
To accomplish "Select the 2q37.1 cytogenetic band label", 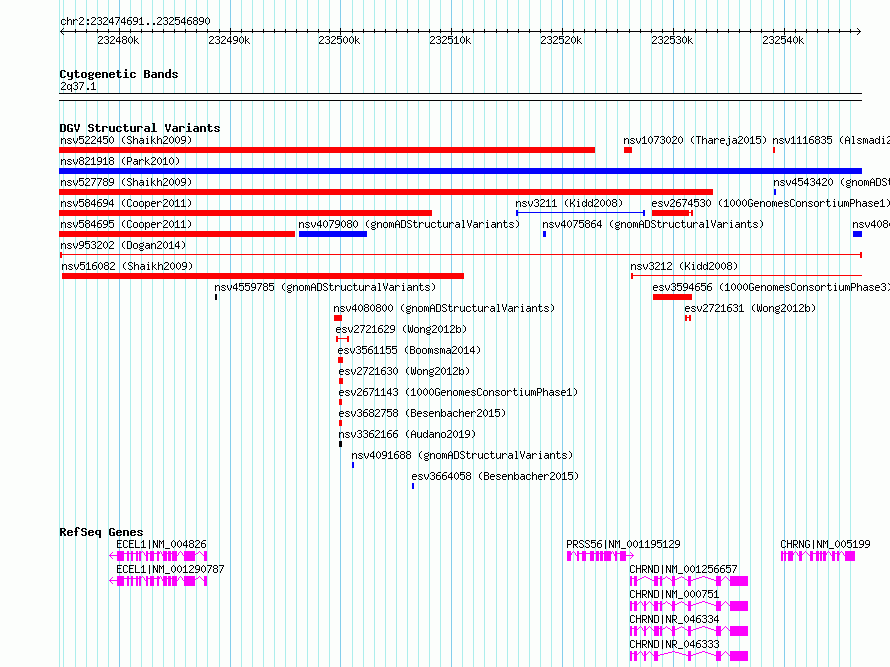I will [x=78, y=86].
